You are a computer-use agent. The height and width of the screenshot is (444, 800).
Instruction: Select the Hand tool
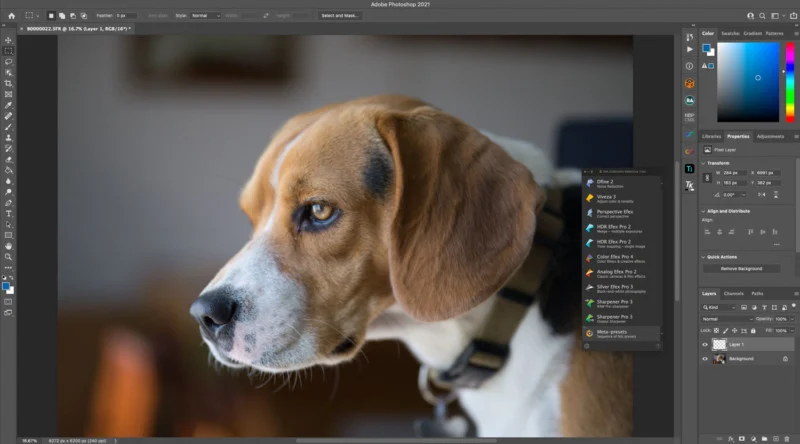[x=8, y=245]
